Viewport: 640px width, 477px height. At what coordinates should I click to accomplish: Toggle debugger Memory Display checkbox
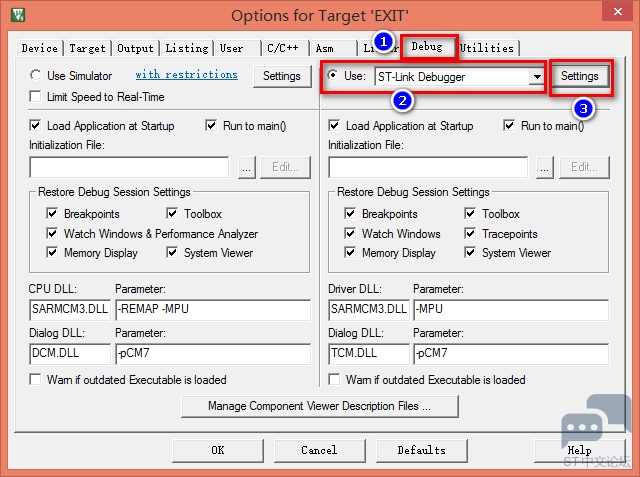pyautogui.click(x=350, y=252)
